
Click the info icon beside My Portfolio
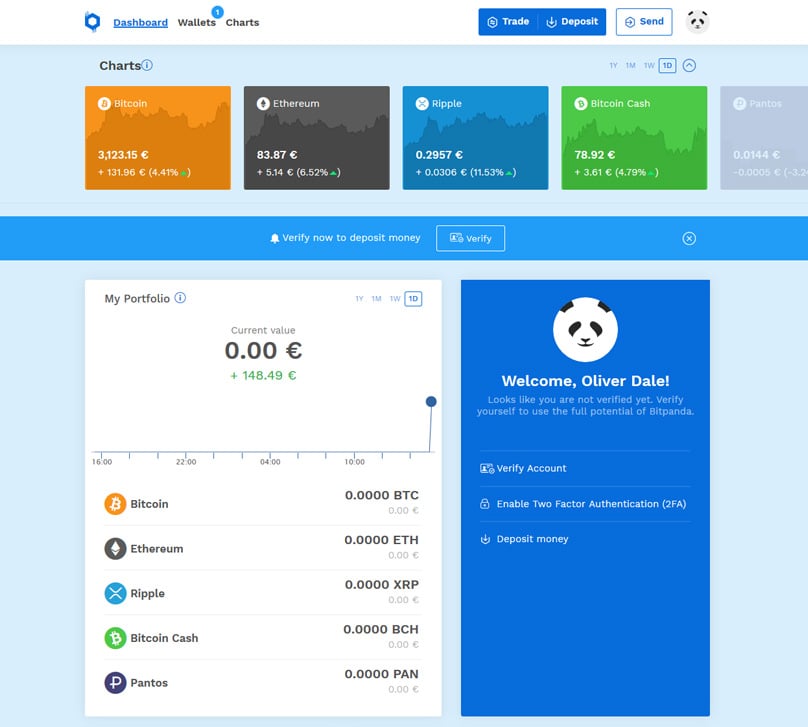coord(180,298)
